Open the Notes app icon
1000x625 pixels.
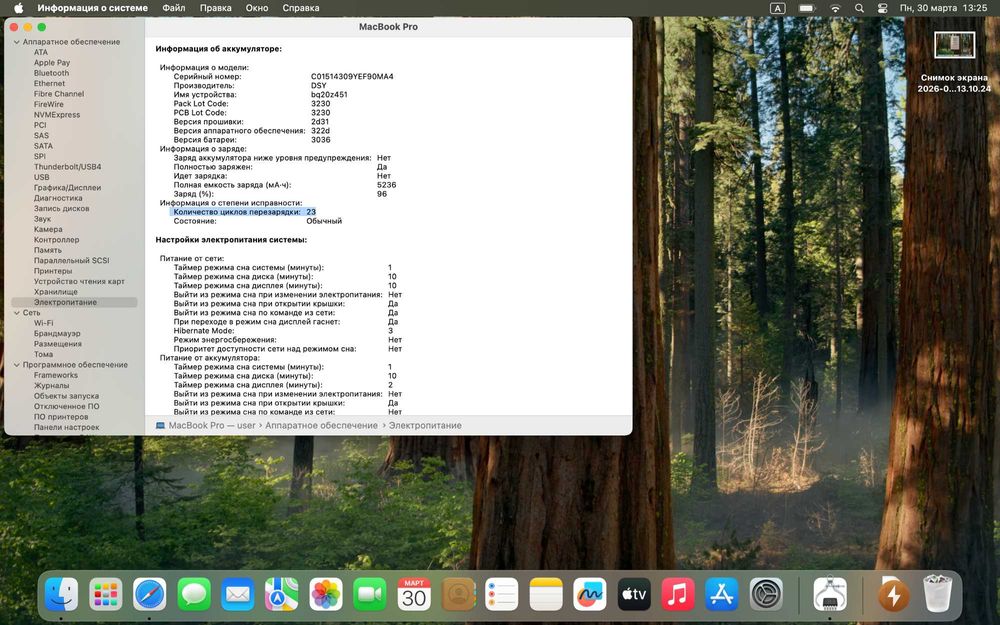click(546, 594)
